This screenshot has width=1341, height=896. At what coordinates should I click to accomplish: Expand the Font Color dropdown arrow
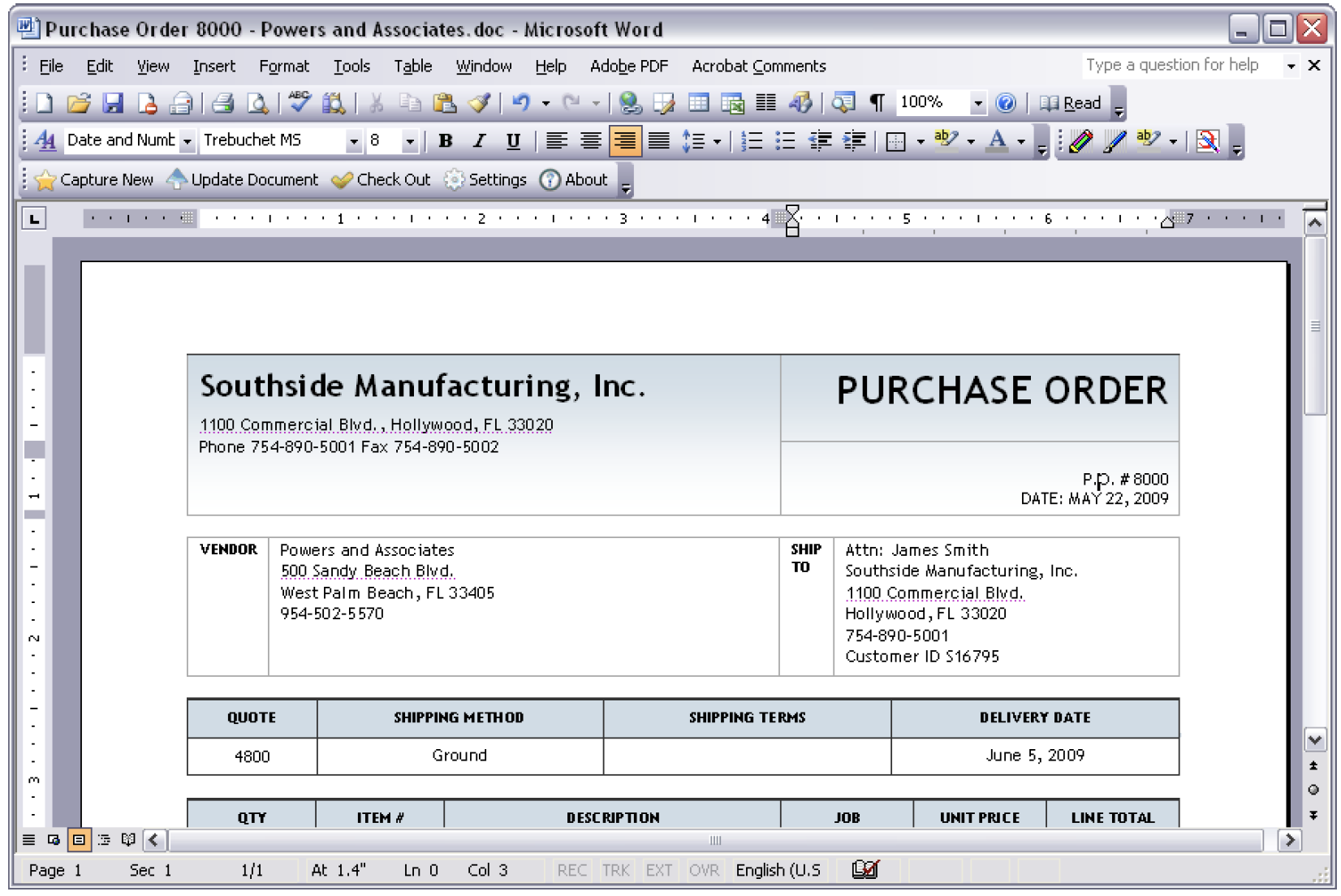(x=1021, y=141)
